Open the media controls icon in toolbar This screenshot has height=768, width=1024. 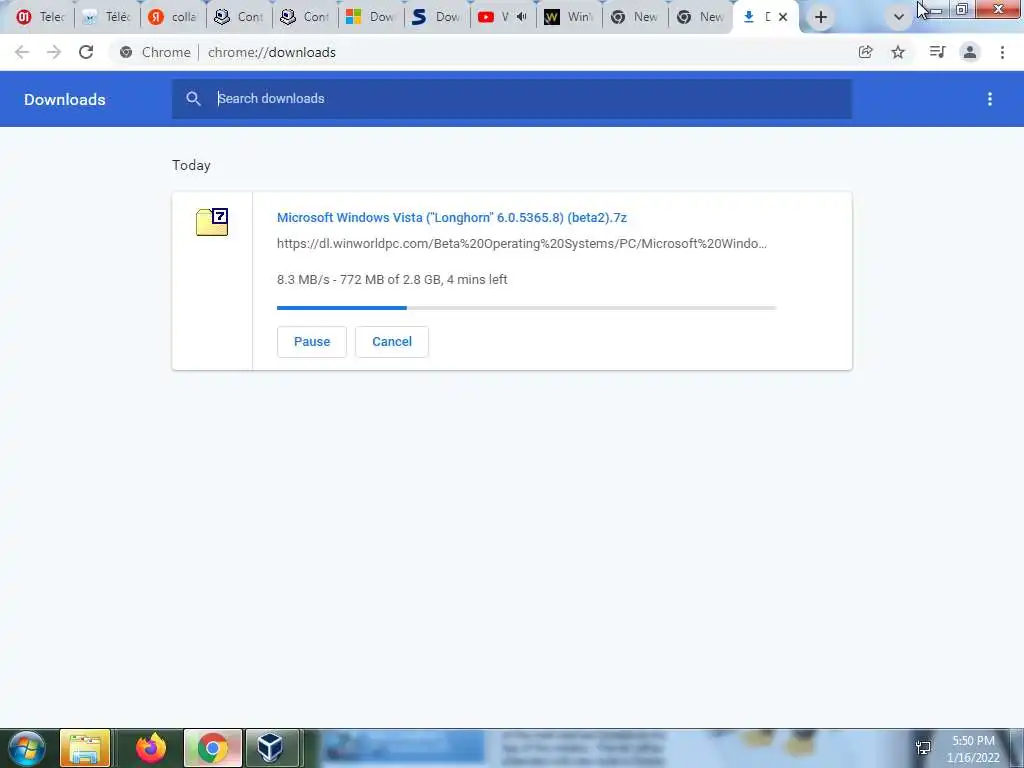(x=937, y=52)
